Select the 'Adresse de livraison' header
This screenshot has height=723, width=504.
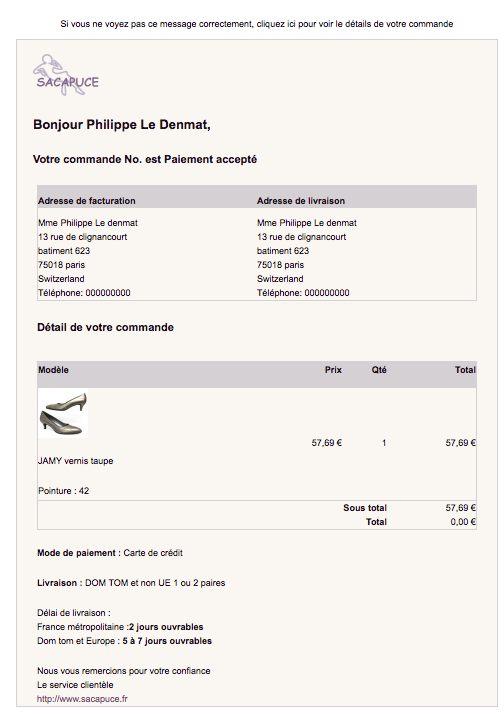click(301, 201)
